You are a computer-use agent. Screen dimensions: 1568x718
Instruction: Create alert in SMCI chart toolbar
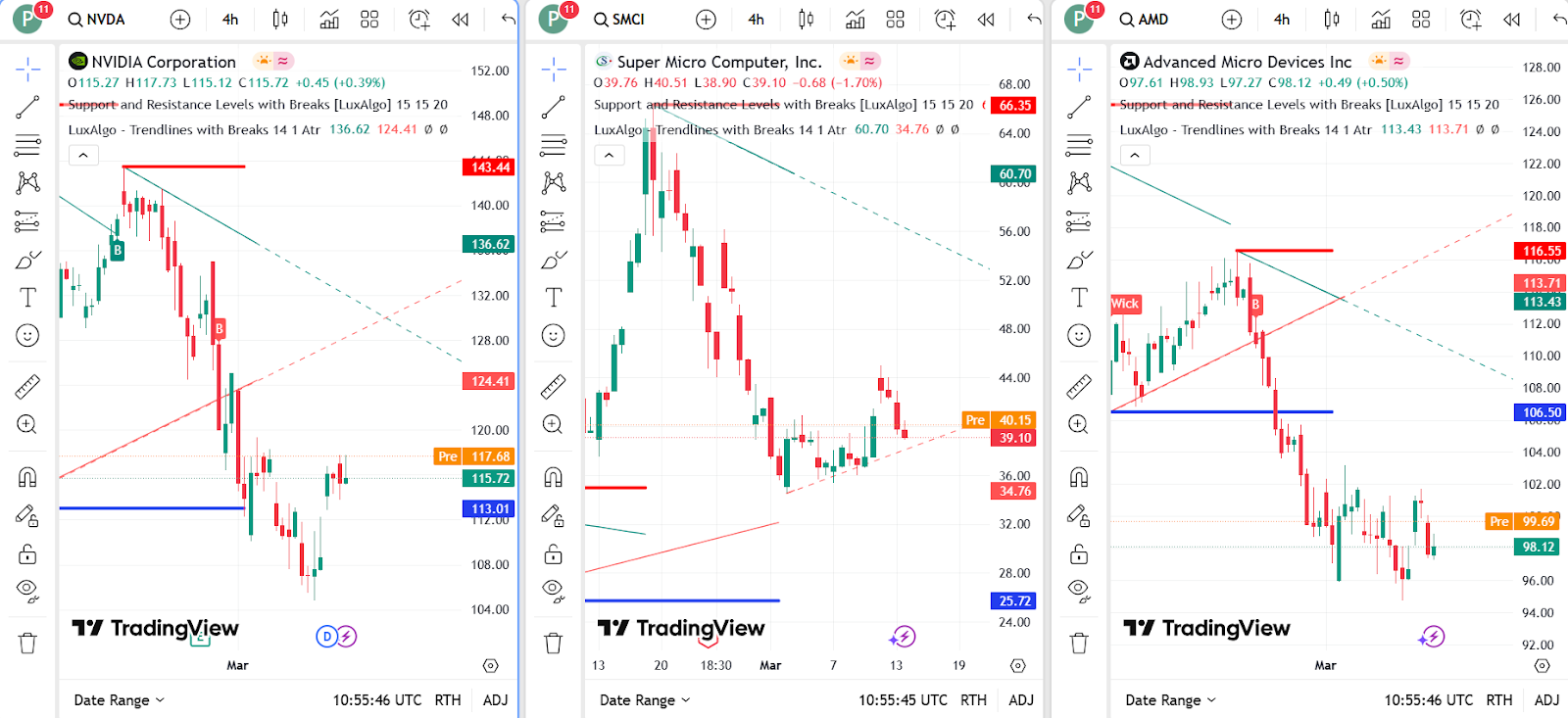945,20
